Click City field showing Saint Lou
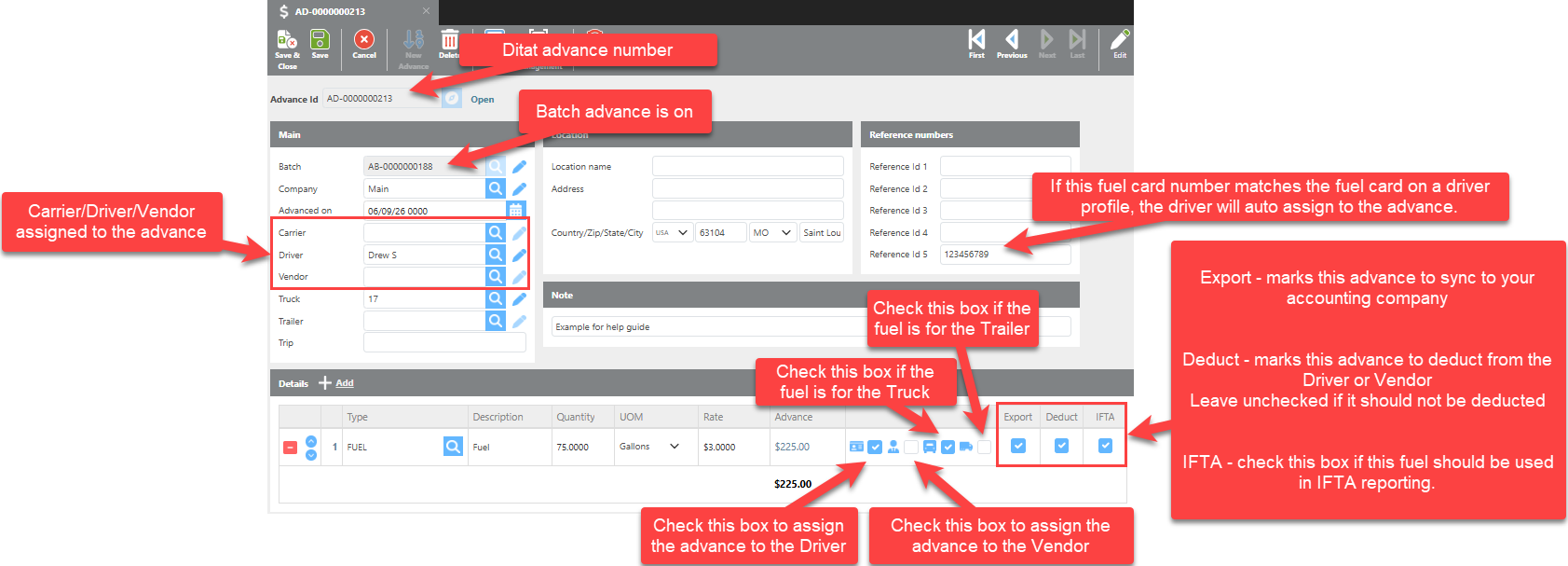 [x=822, y=232]
